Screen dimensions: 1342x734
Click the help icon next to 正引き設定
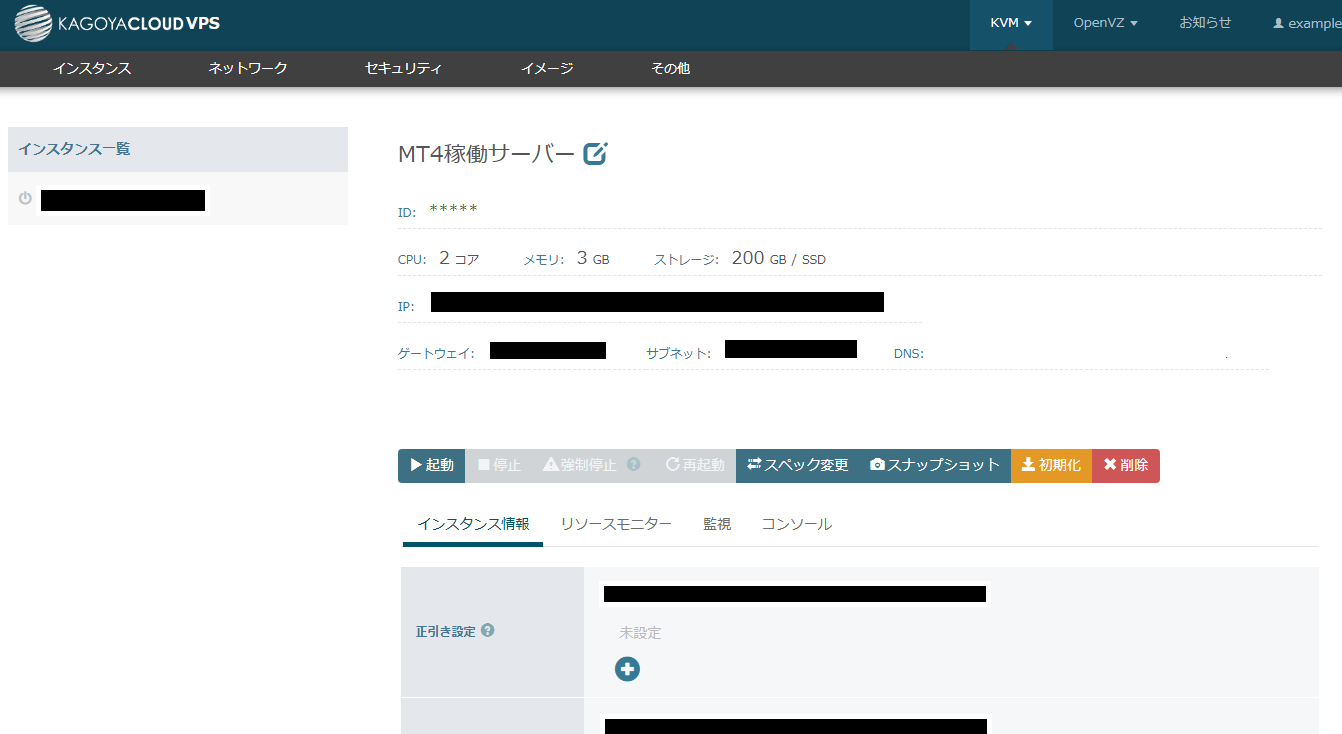tap(488, 630)
